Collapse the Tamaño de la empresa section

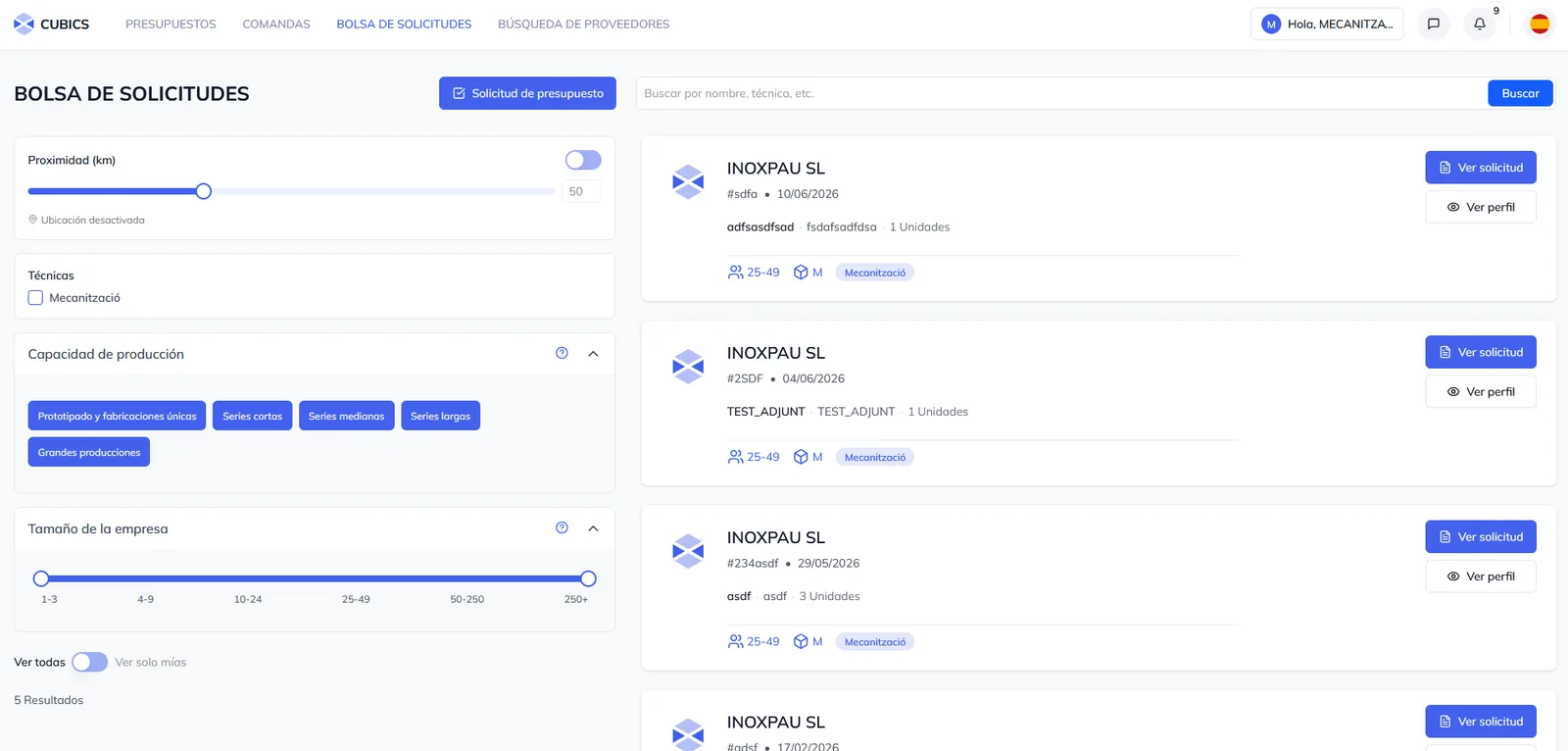point(593,528)
